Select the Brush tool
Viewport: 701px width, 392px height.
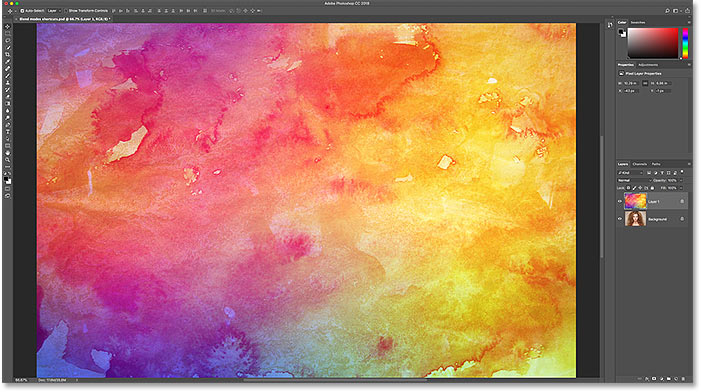pyautogui.click(x=8, y=76)
